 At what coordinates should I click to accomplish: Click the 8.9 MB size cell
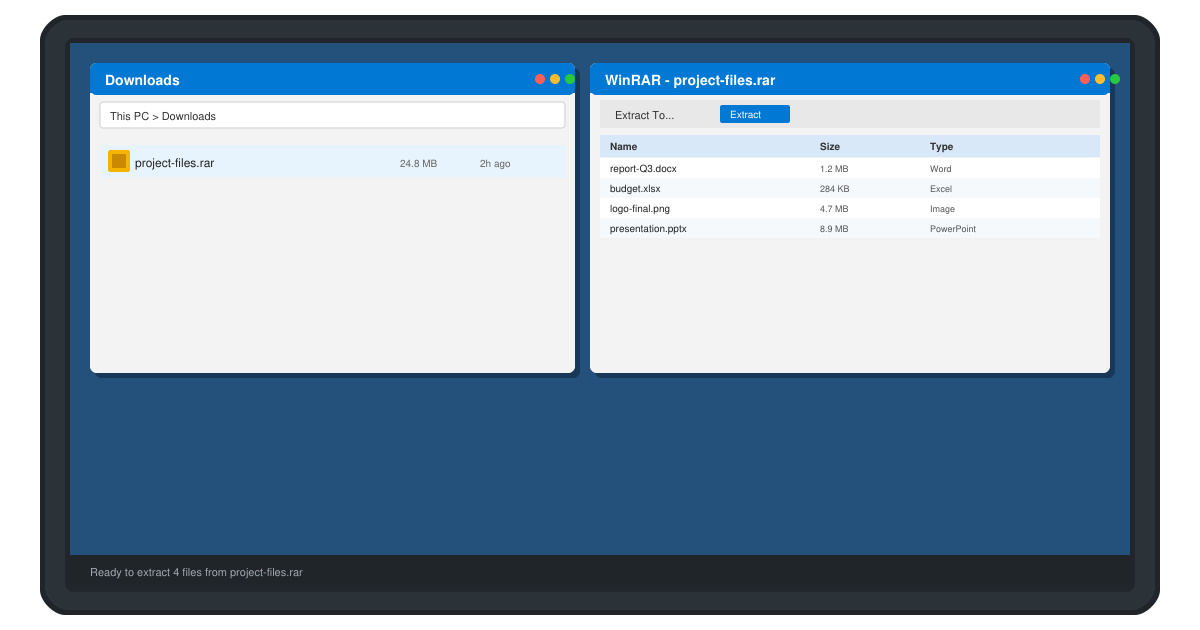(x=834, y=229)
